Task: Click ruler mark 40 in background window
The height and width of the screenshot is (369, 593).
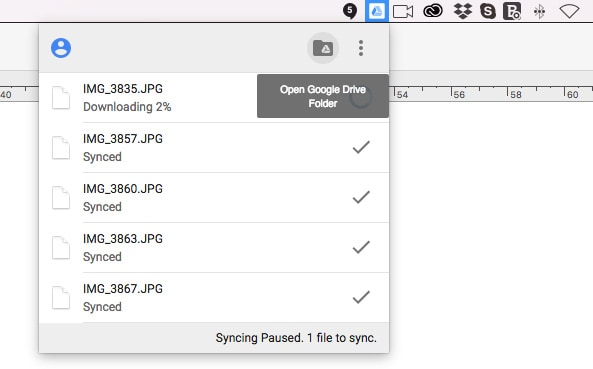Action: point(6,95)
